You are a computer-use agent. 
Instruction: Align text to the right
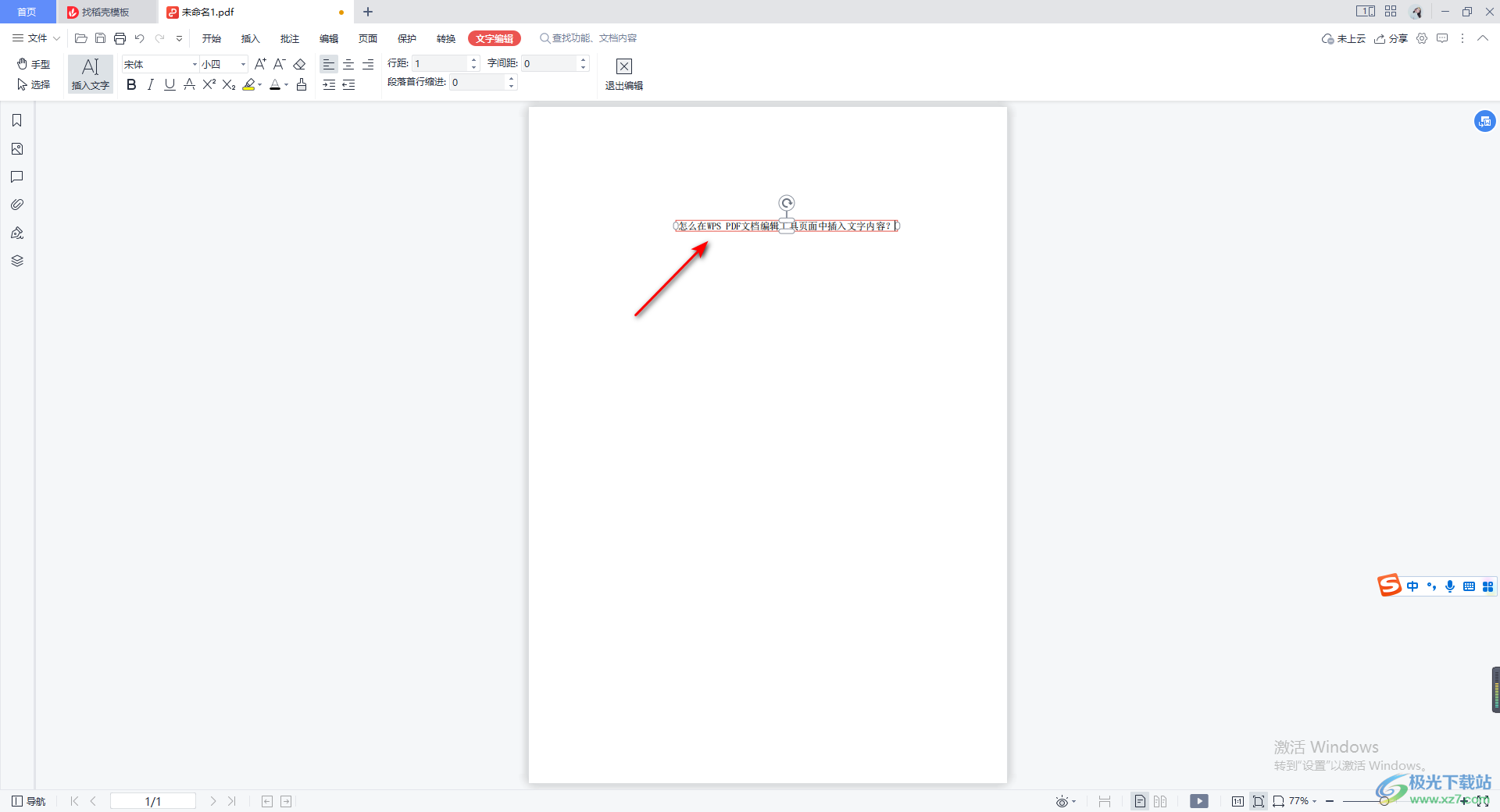click(x=368, y=64)
